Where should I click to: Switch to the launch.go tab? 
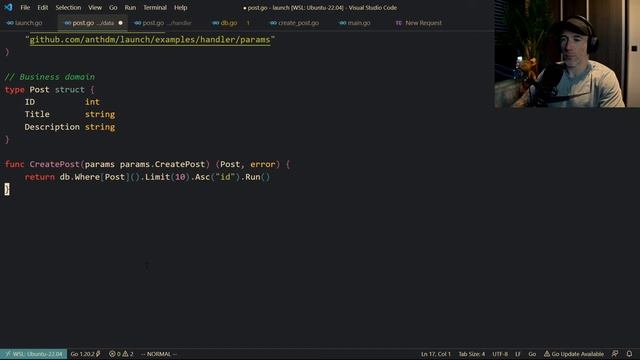[x=29, y=23]
